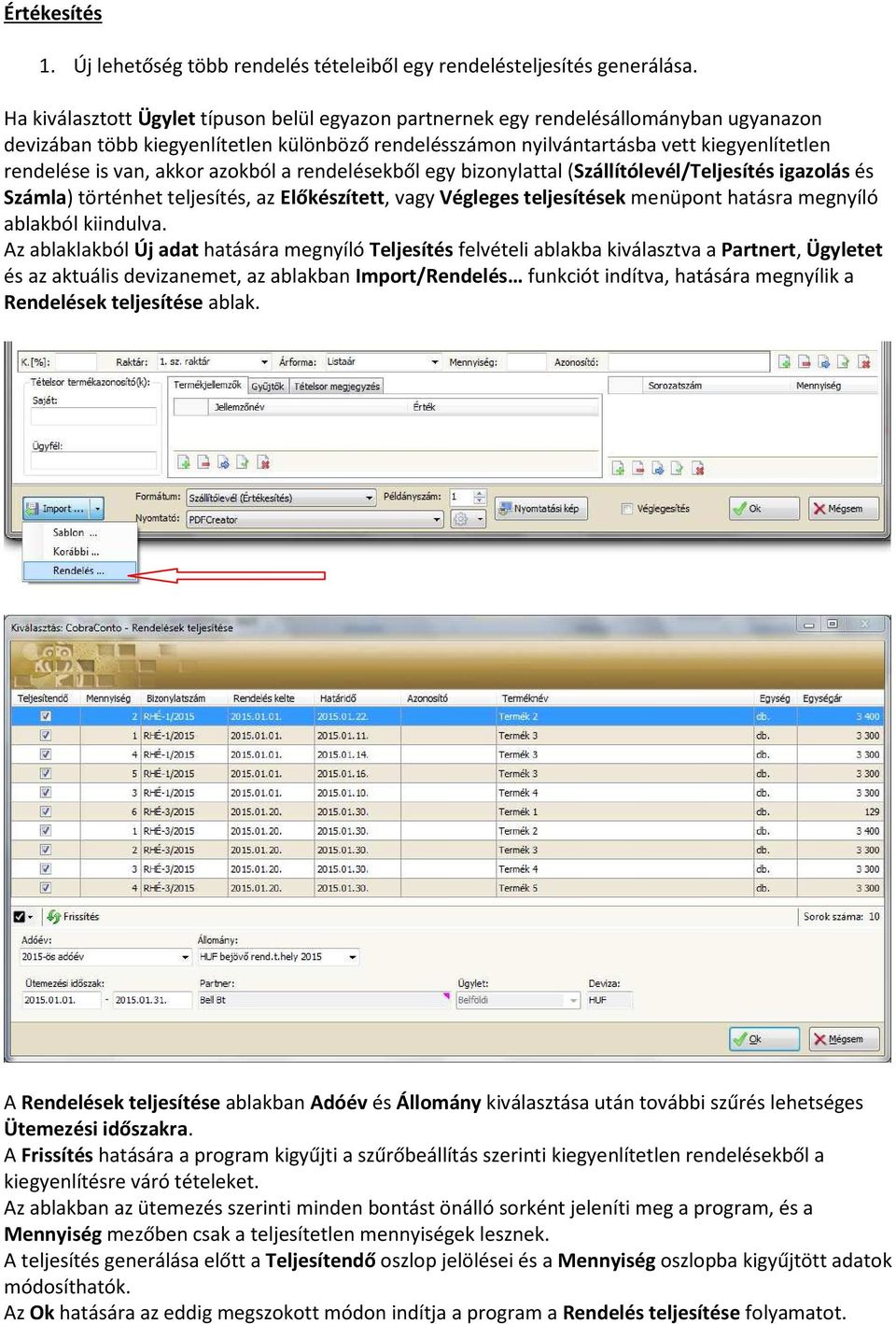Click Frissítés refresh button
This screenshot has width=896, height=1324.
pyautogui.click(x=74, y=917)
